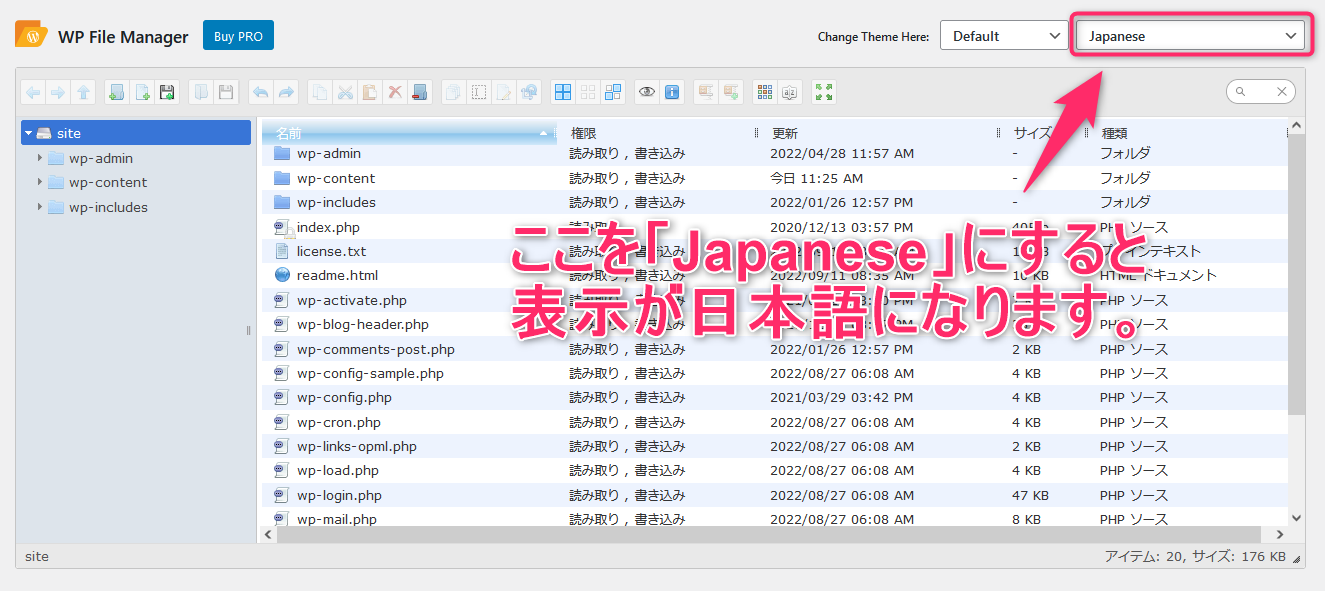Click the vertical scrollbar down arrow
This screenshot has width=1325, height=591.
point(1297,518)
